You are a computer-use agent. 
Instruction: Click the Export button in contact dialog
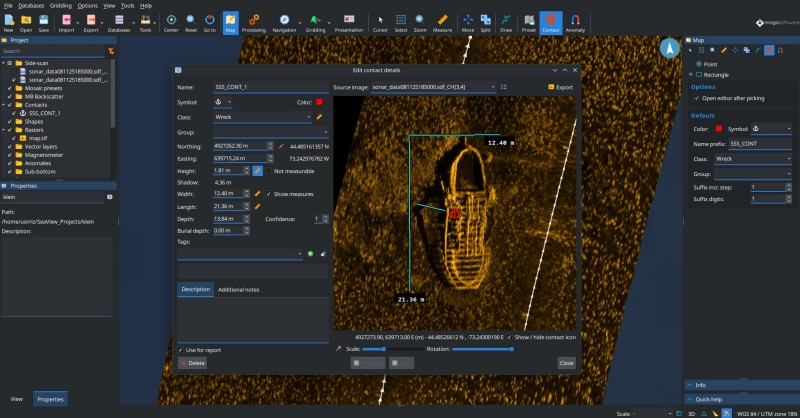[560, 87]
